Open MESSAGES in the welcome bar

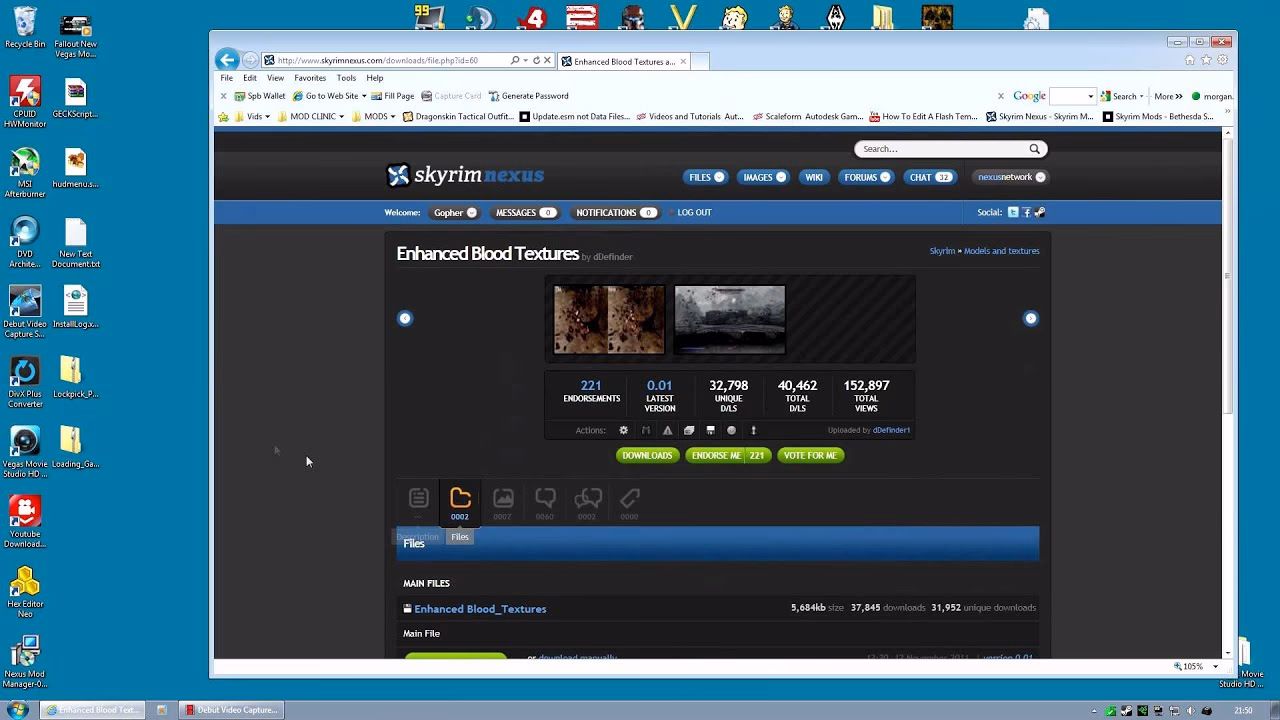[526, 212]
